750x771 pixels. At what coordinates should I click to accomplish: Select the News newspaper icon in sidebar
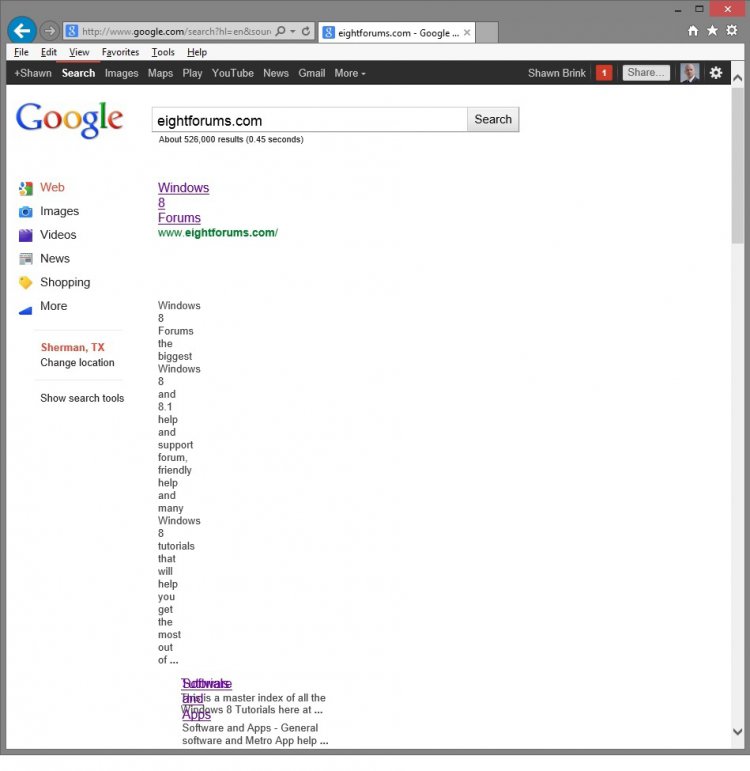click(26, 259)
